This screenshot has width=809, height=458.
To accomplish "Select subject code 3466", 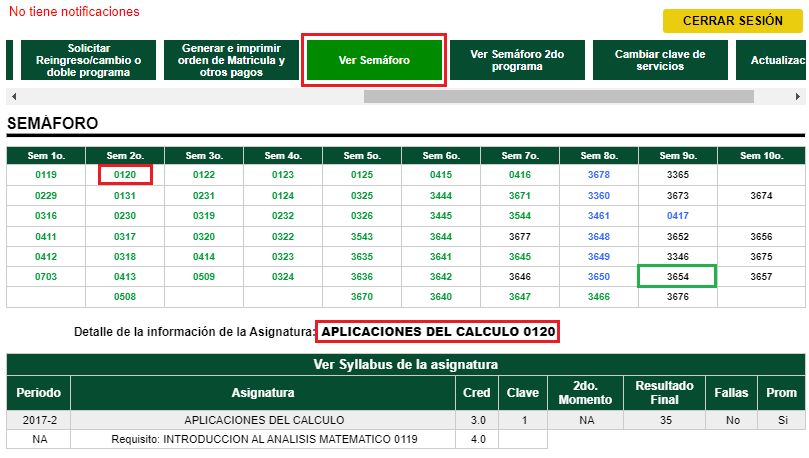I will [x=598, y=297].
